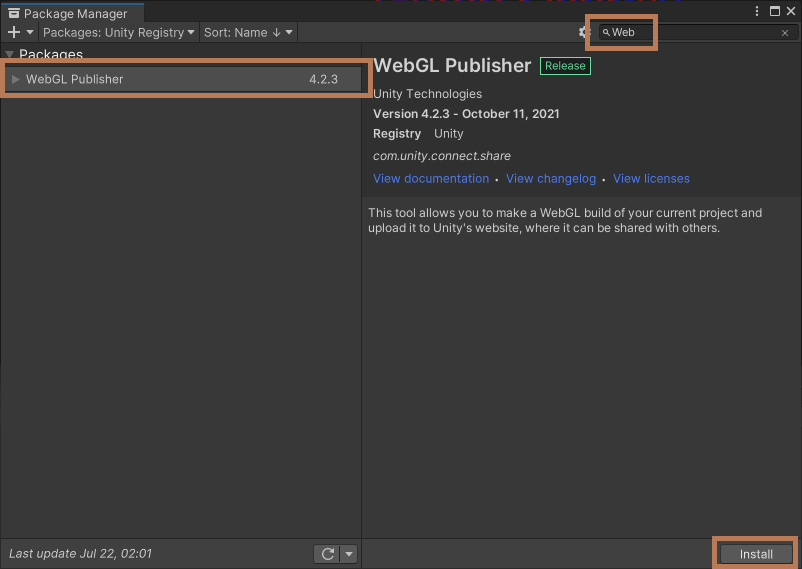Click the WebGL Publisher title heading
The image size is (802, 569).
452,65
